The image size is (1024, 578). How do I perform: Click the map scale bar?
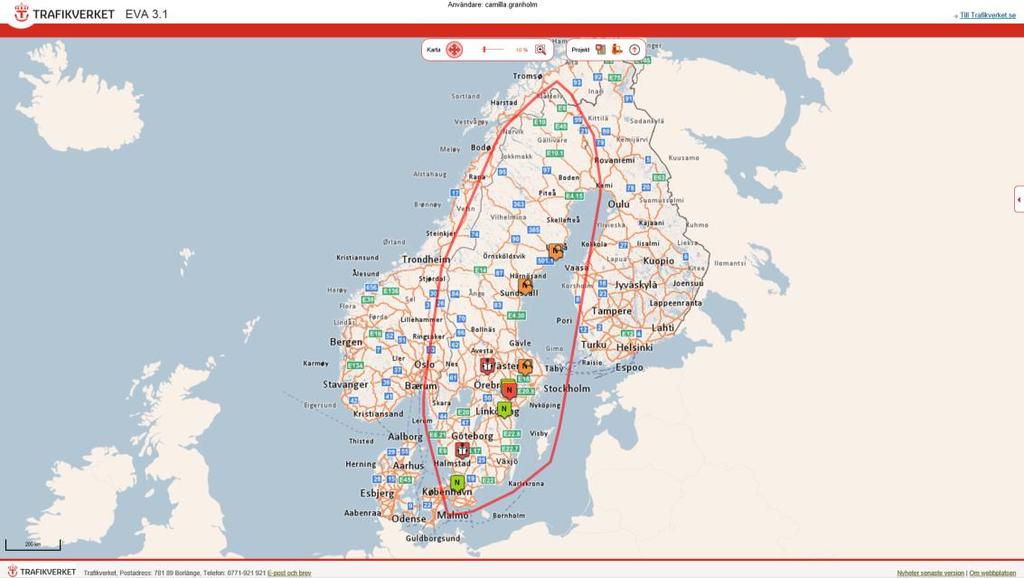pyautogui.click(x=33, y=545)
